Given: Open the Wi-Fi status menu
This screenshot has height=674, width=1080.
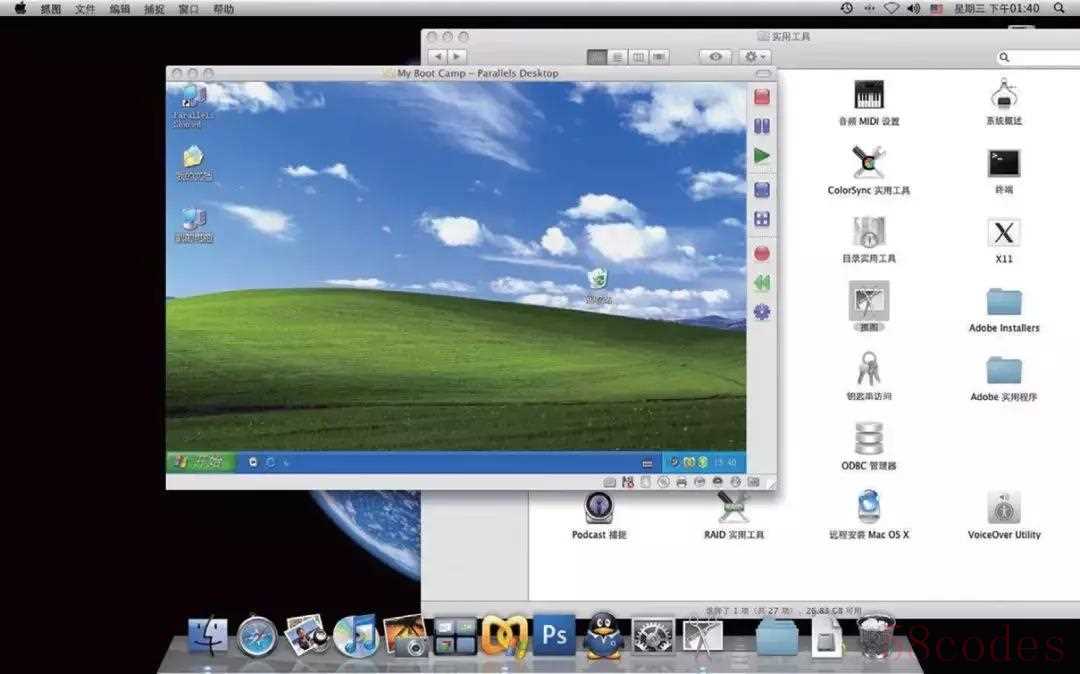Looking at the screenshot, I should (x=891, y=8).
